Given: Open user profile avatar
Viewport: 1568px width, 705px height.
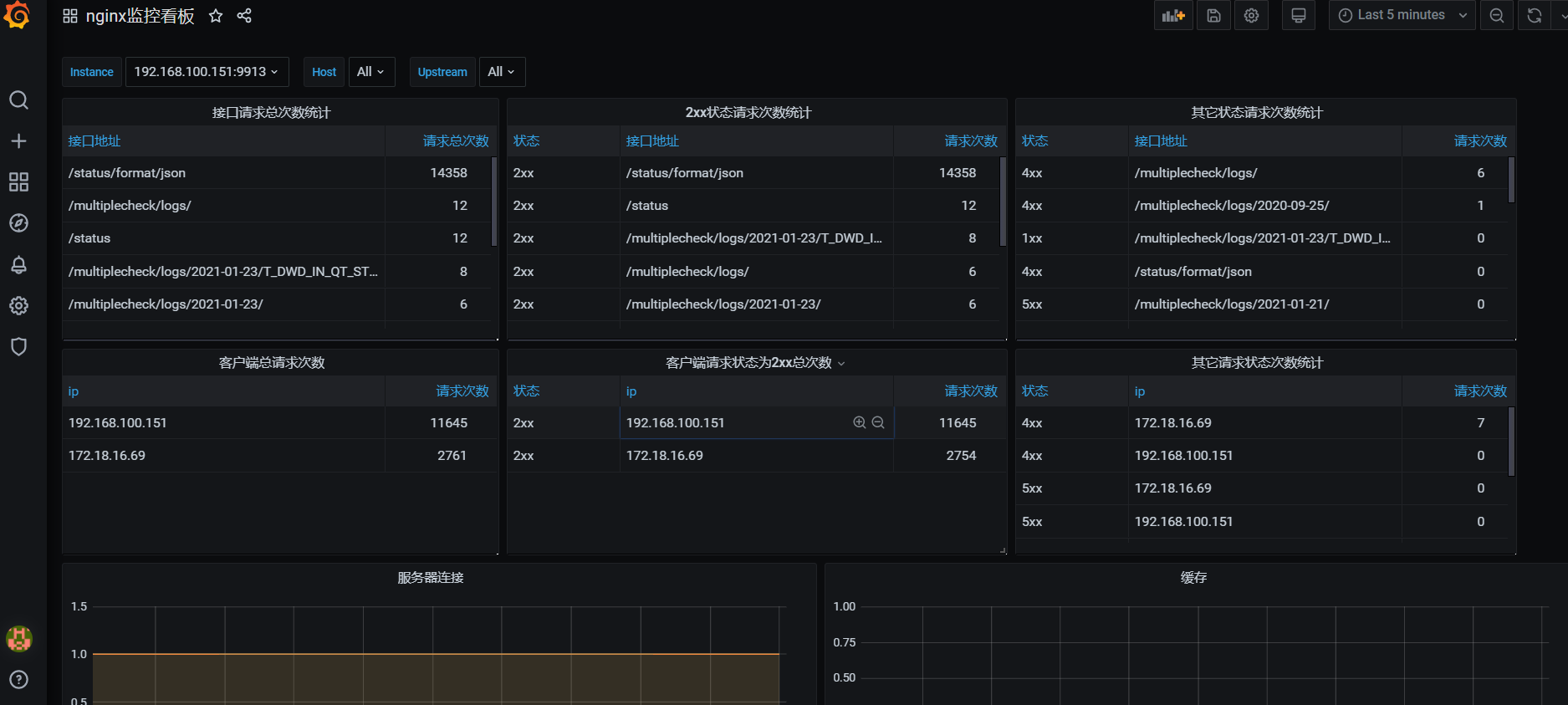Looking at the screenshot, I should [x=18, y=639].
